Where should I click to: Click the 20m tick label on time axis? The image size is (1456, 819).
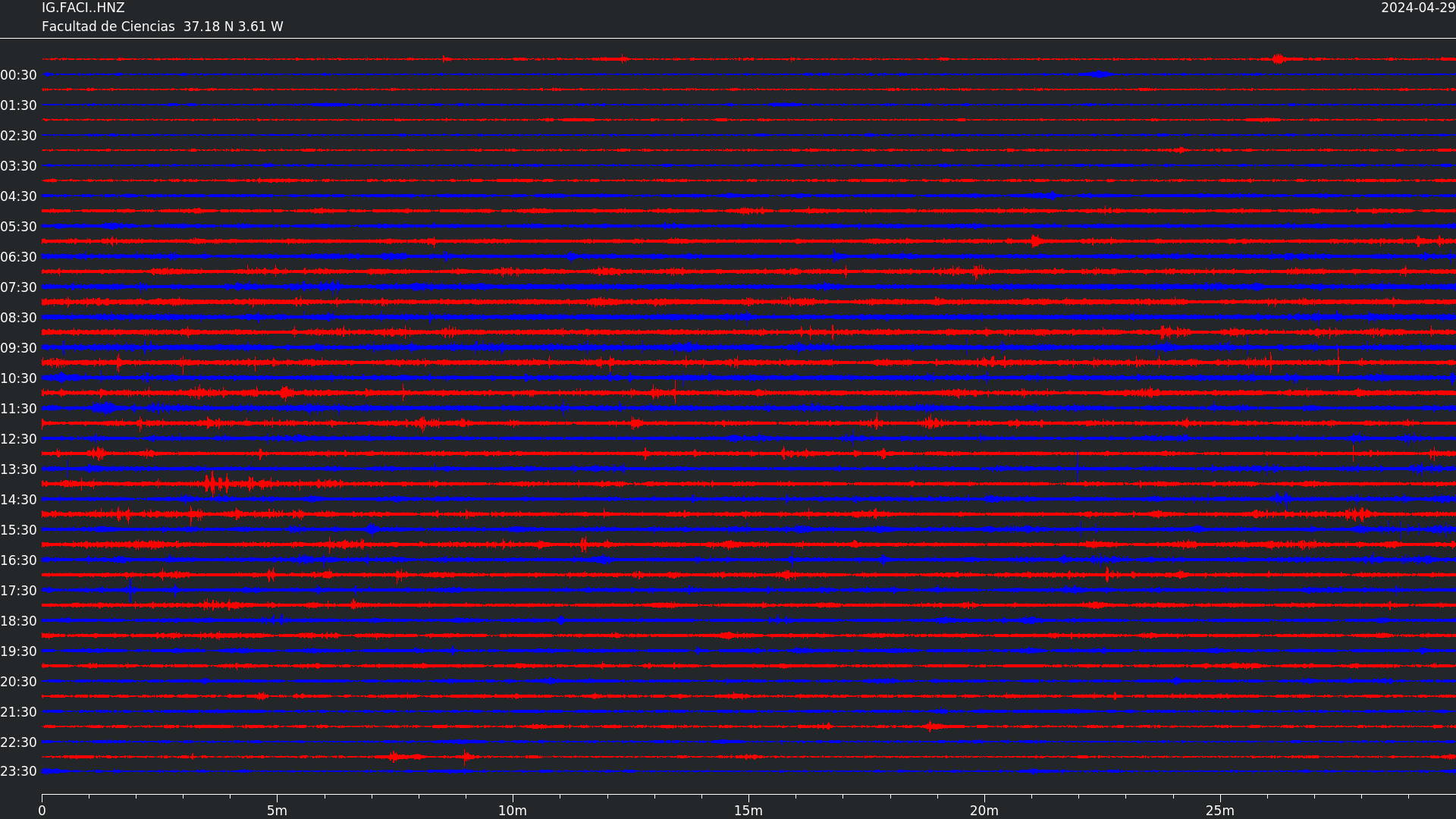coord(984,811)
